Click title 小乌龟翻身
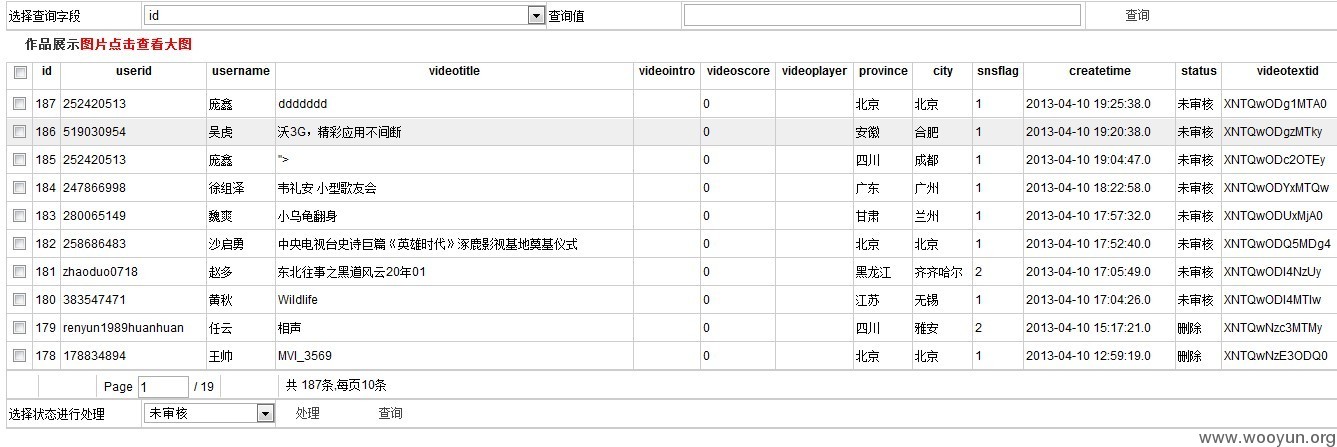This screenshot has height=447, width=1337. coord(307,216)
